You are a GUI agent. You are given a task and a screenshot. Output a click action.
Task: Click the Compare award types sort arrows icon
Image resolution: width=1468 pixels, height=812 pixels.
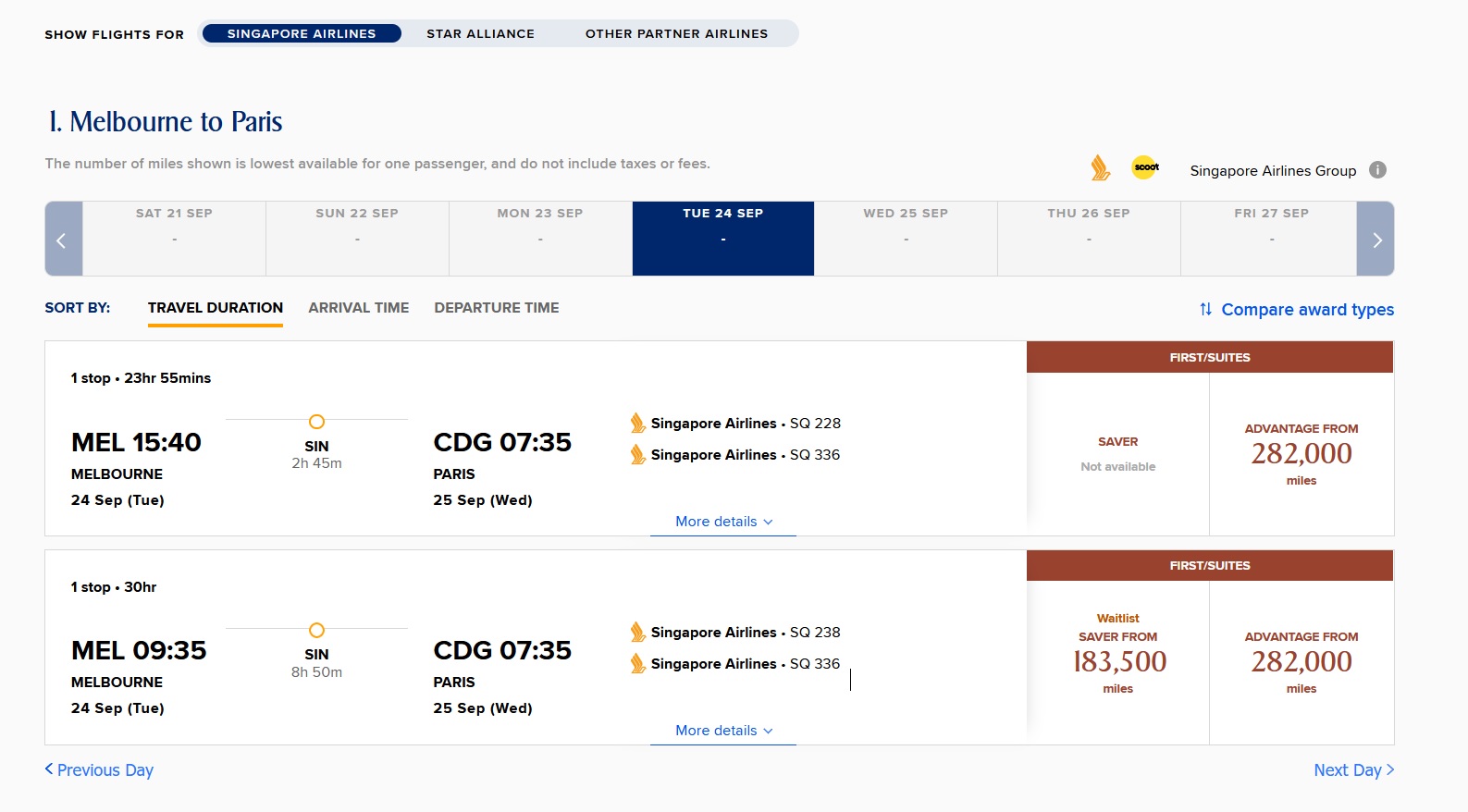tap(1205, 309)
